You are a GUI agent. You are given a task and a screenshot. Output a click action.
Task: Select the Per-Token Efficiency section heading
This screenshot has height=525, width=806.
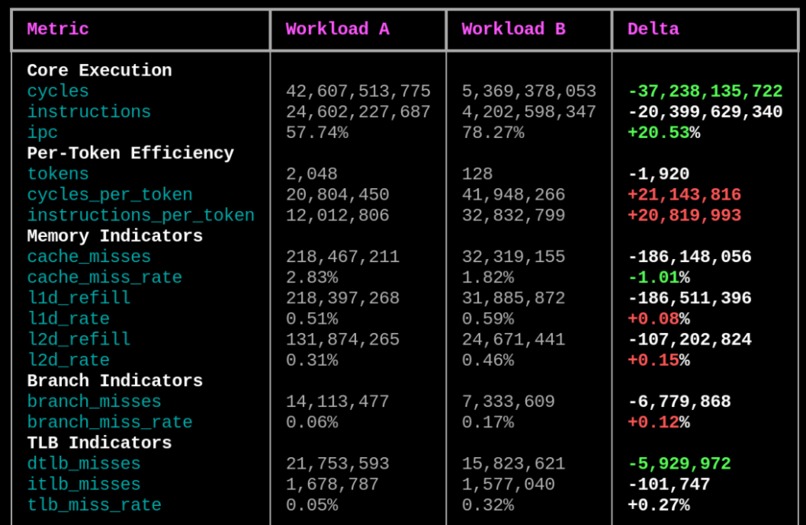click(x=131, y=153)
